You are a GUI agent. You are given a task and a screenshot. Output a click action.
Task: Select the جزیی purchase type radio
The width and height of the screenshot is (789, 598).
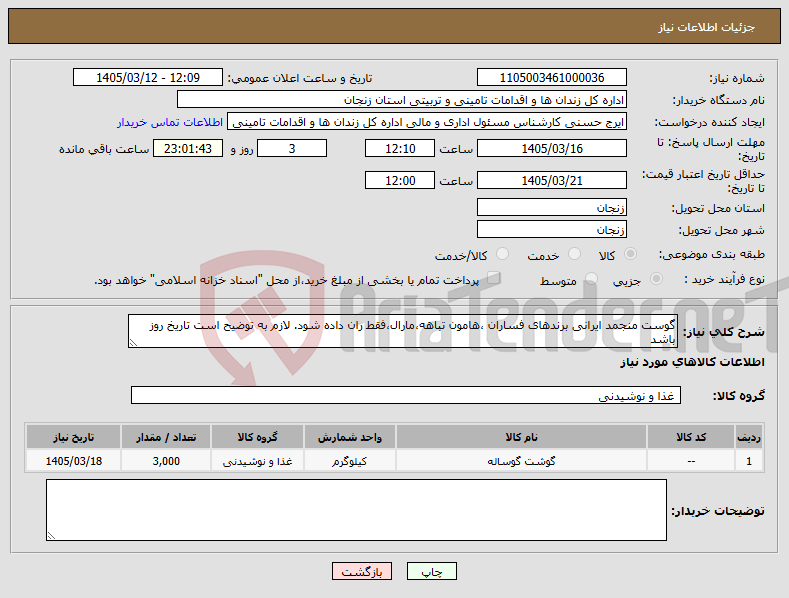tap(656, 279)
